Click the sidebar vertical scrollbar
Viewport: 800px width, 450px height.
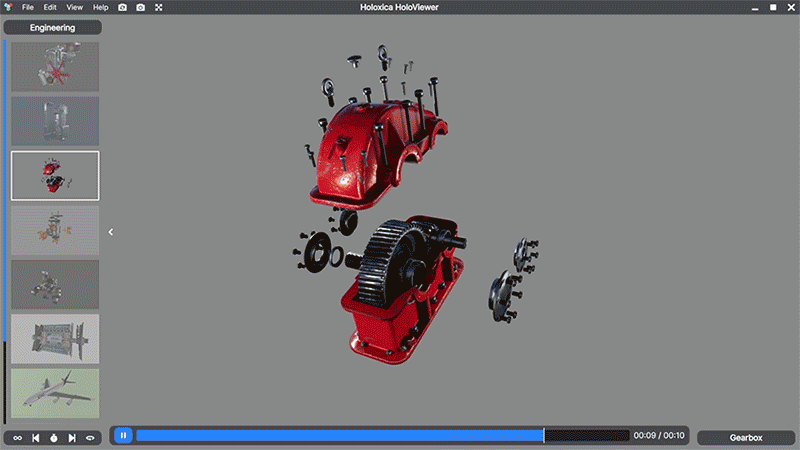(x=5, y=232)
